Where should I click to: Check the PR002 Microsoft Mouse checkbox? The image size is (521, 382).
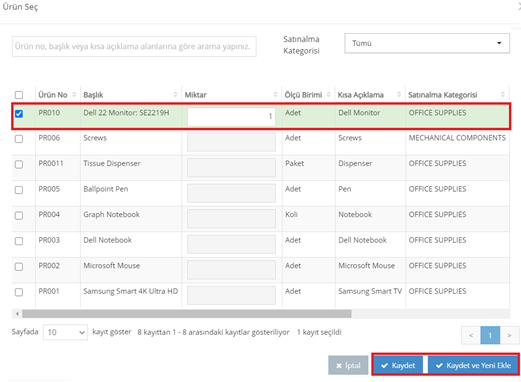tap(19, 267)
